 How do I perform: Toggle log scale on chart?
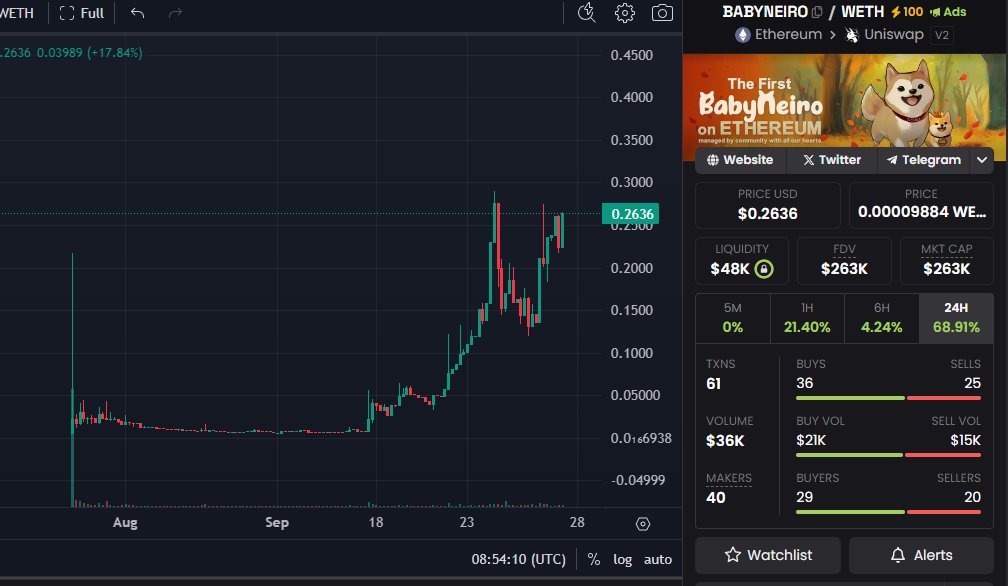[622, 560]
